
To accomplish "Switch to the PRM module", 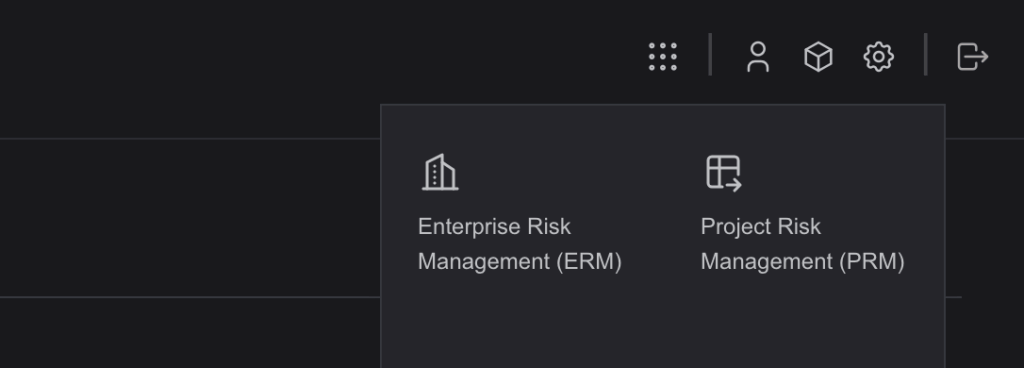I will [x=802, y=214].
